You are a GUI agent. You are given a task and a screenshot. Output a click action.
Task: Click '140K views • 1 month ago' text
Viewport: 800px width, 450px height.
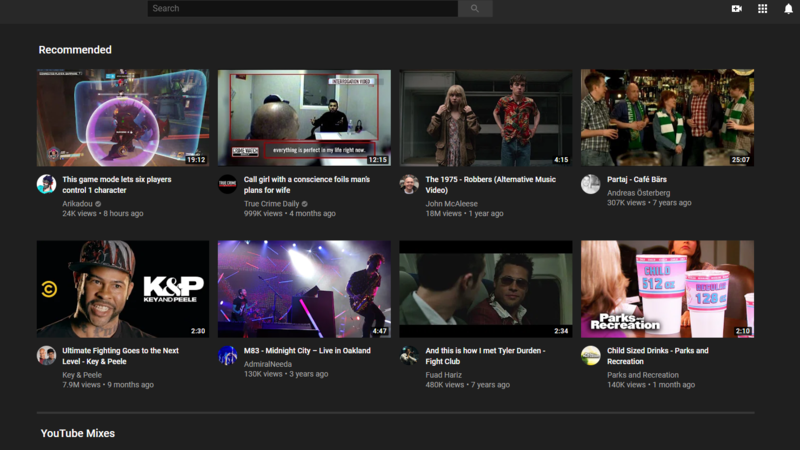coord(651,385)
